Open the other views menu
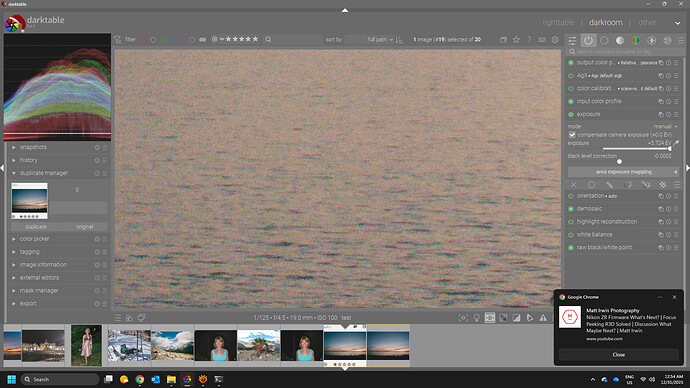Image resolution: width=690 pixels, height=388 pixels. [647, 22]
